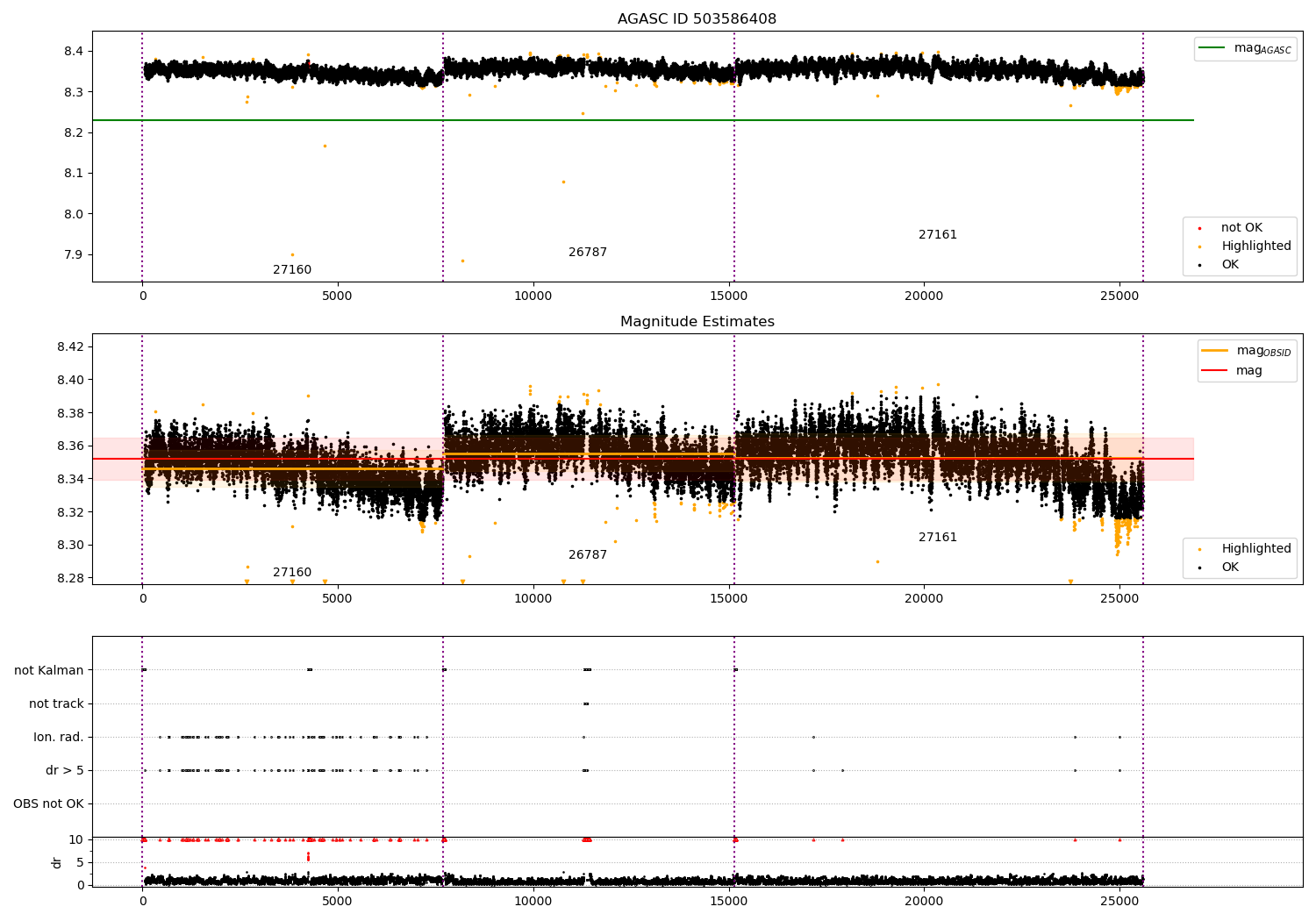
Task: Click the 'AGASC ID 503586408' plot title
Action: point(697,19)
